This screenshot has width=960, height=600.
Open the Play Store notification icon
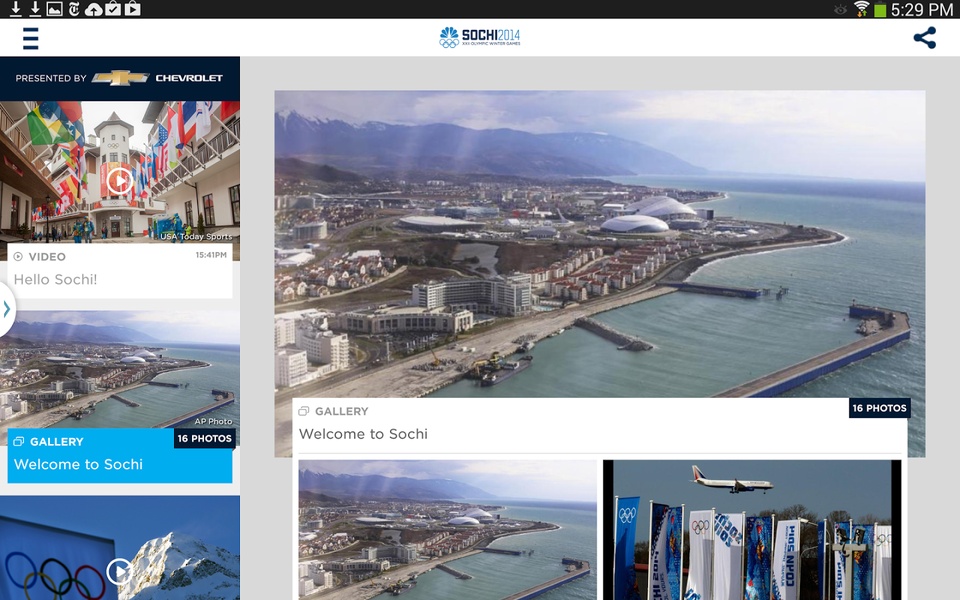pos(133,9)
